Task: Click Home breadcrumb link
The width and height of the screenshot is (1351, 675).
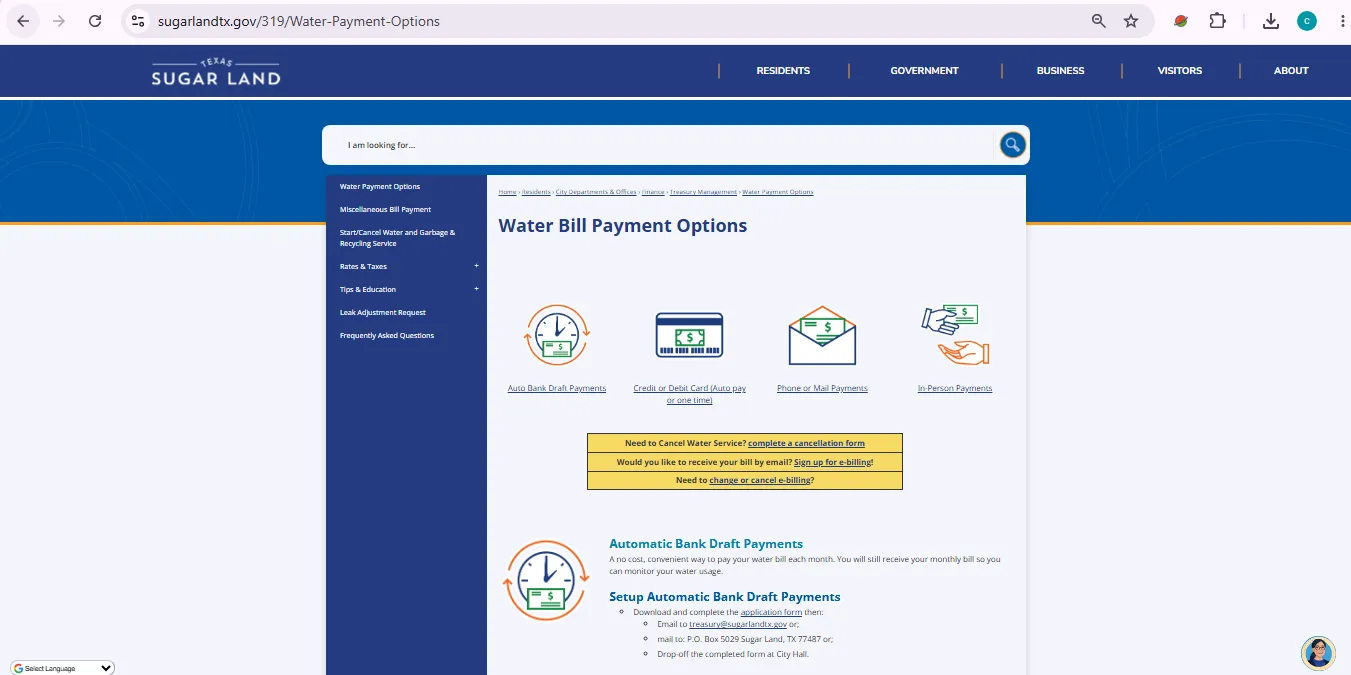Action: click(507, 192)
